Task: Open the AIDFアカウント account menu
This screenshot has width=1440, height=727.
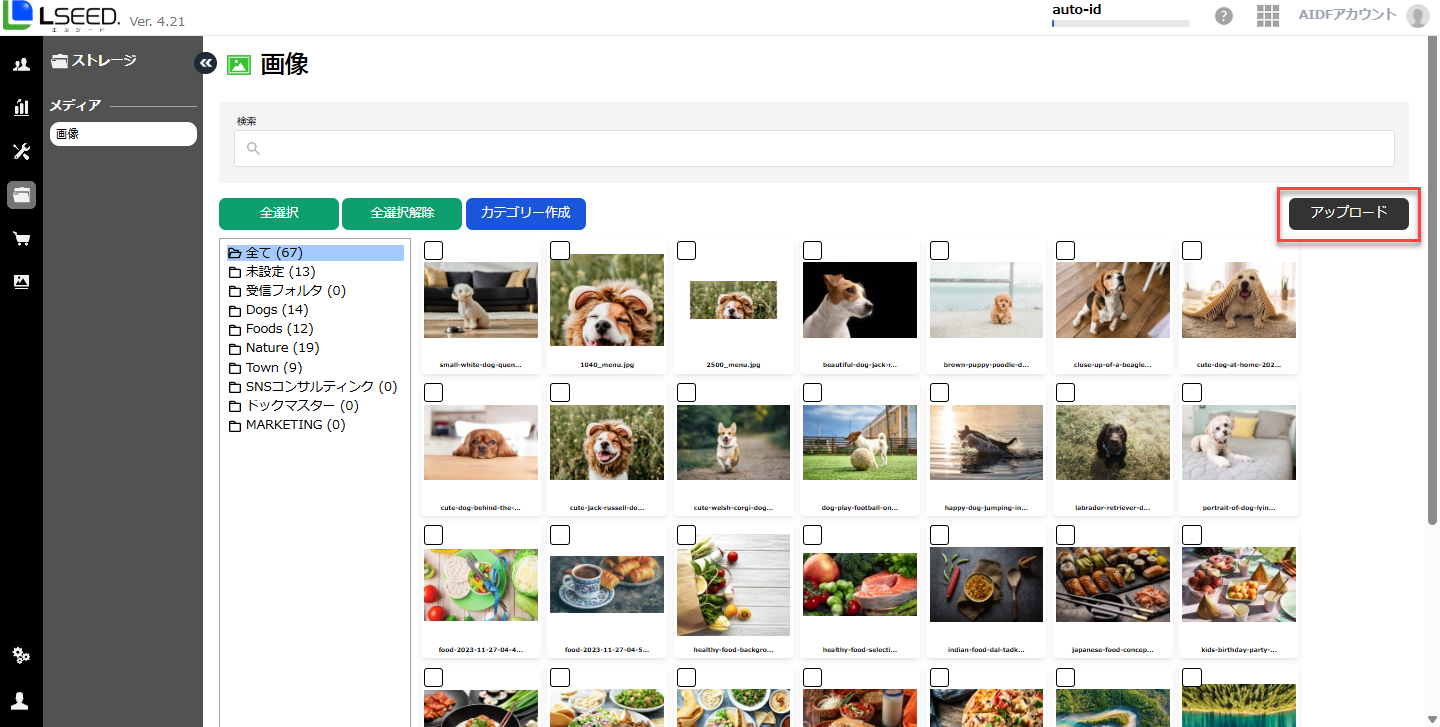Action: tap(1361, 15)
